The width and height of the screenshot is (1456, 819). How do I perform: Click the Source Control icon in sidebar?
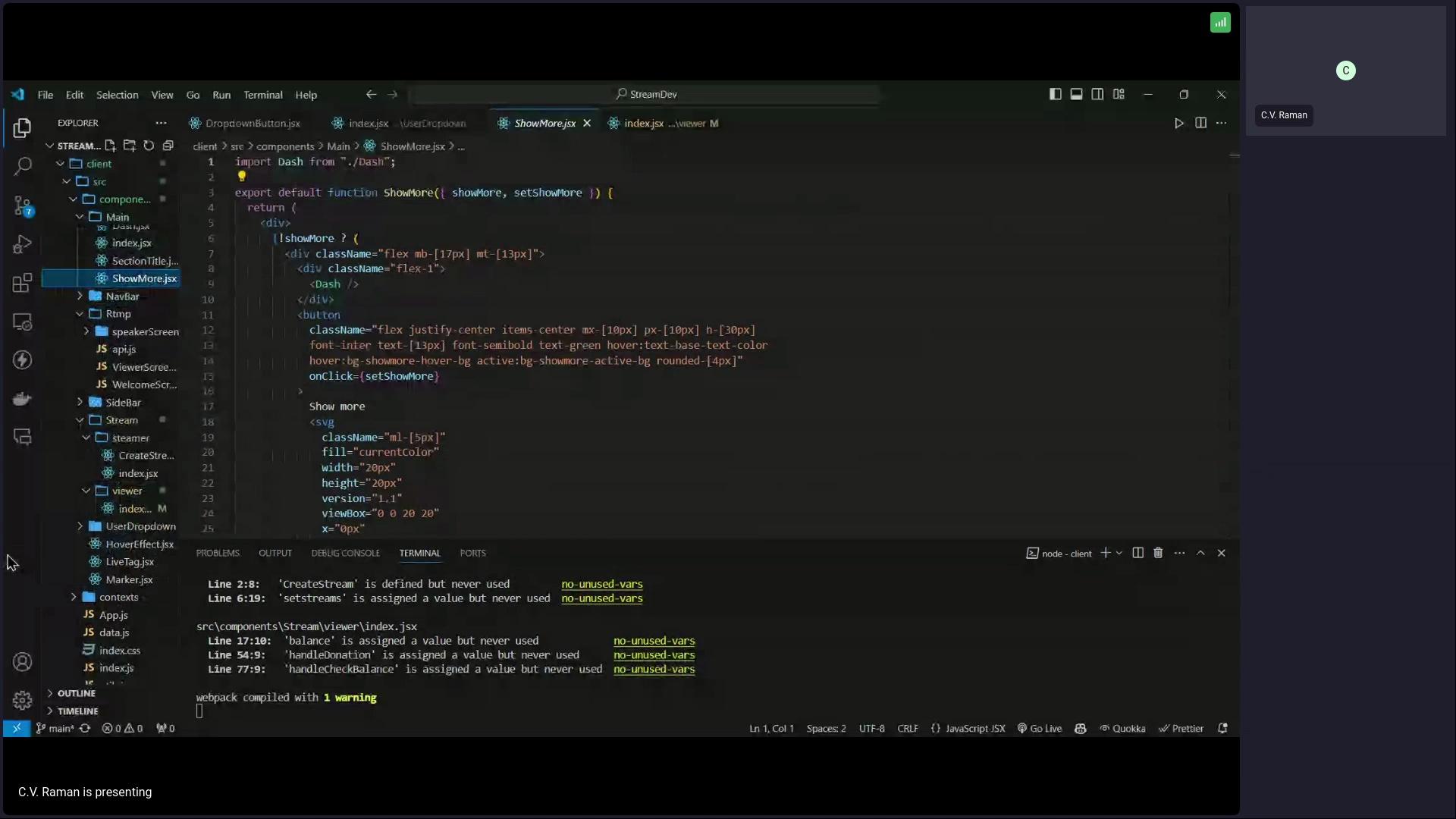tap(22, 204)
